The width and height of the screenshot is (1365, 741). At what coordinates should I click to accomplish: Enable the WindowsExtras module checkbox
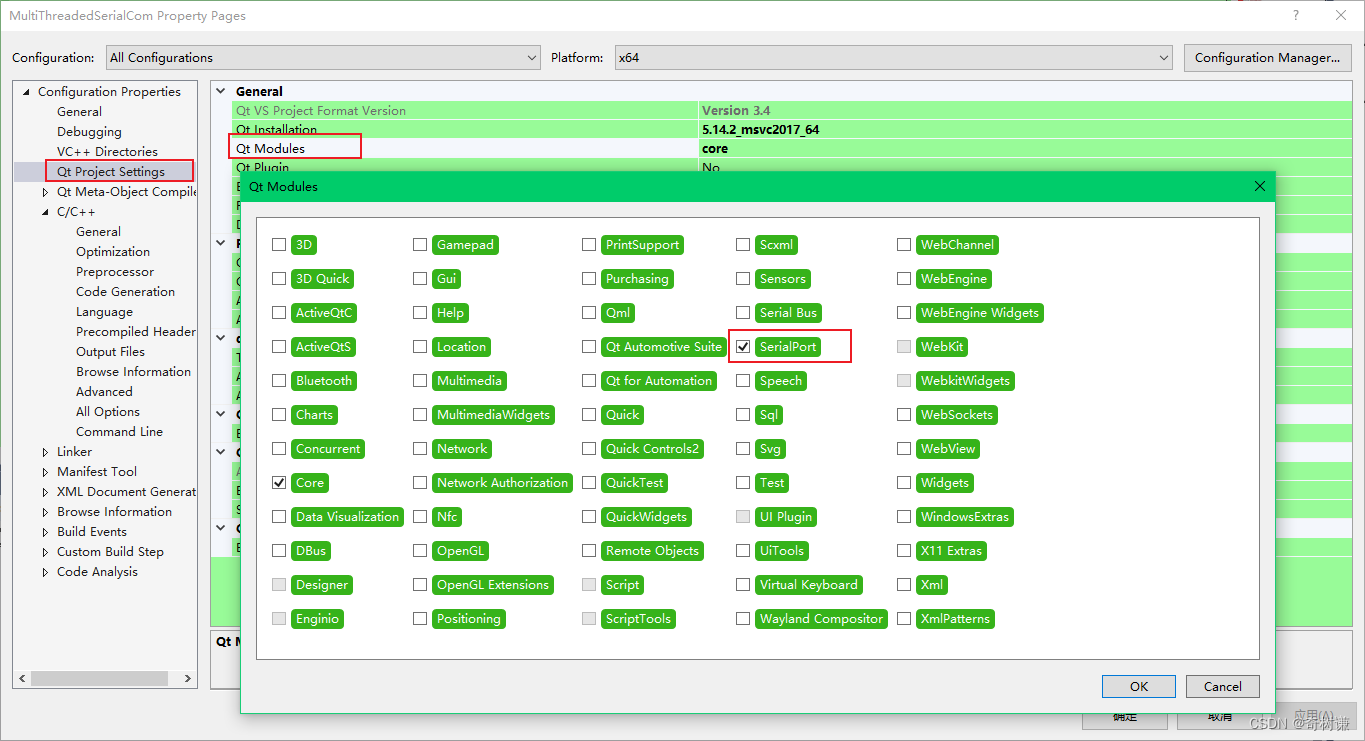(904, 517)
